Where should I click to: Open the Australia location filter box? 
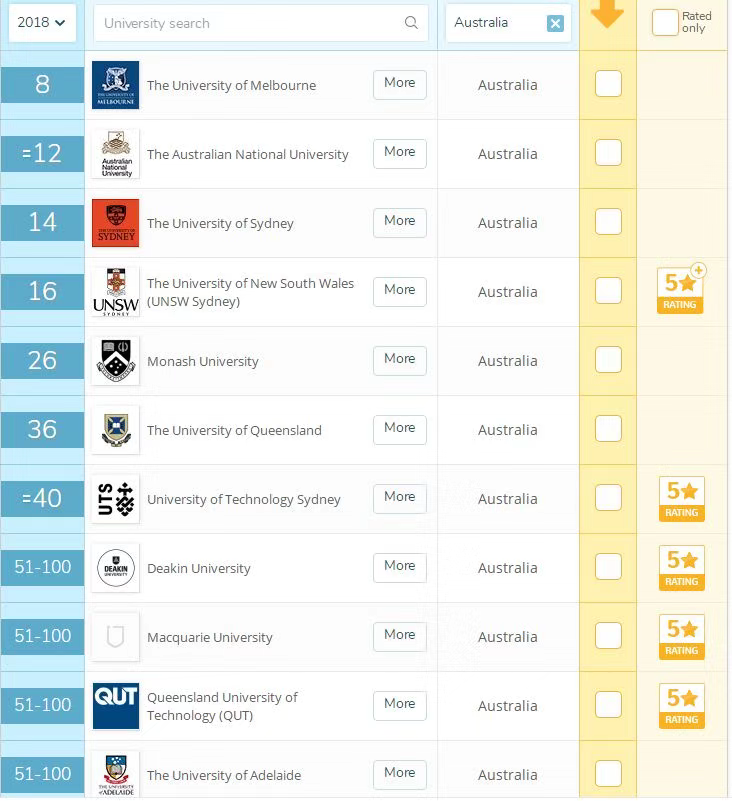point(495,23)
